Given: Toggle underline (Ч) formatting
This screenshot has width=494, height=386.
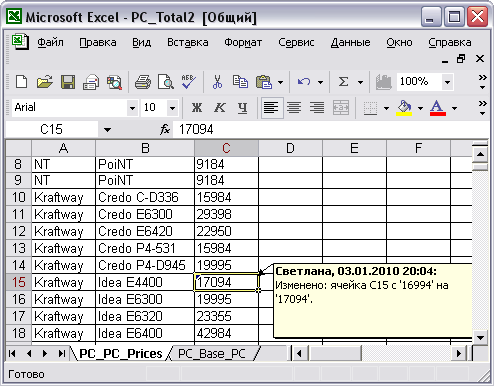Looking at the screenshot, I should pyautogui.click(x=243, y=108).
